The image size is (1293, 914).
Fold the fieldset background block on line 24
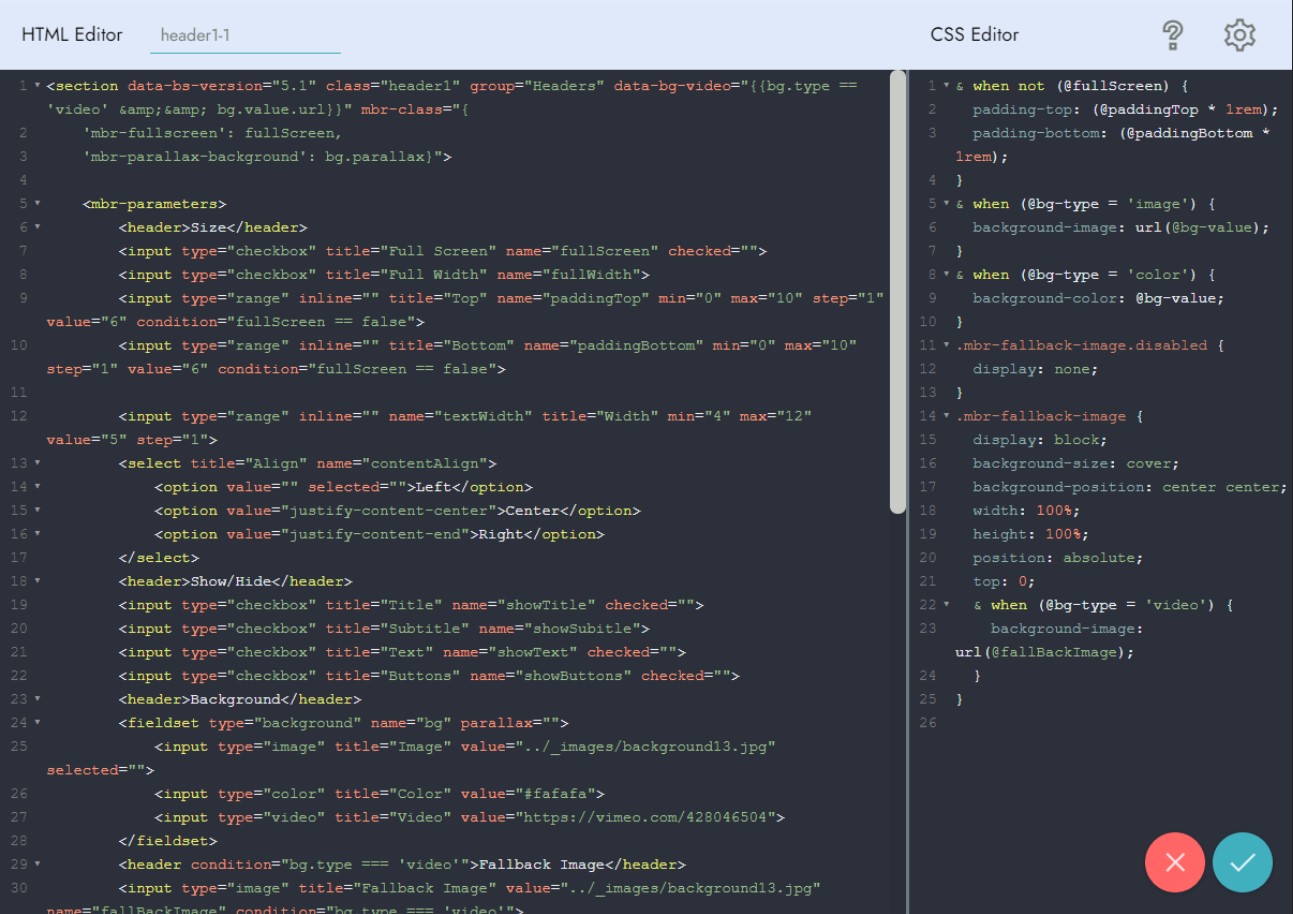coord(37,723)
